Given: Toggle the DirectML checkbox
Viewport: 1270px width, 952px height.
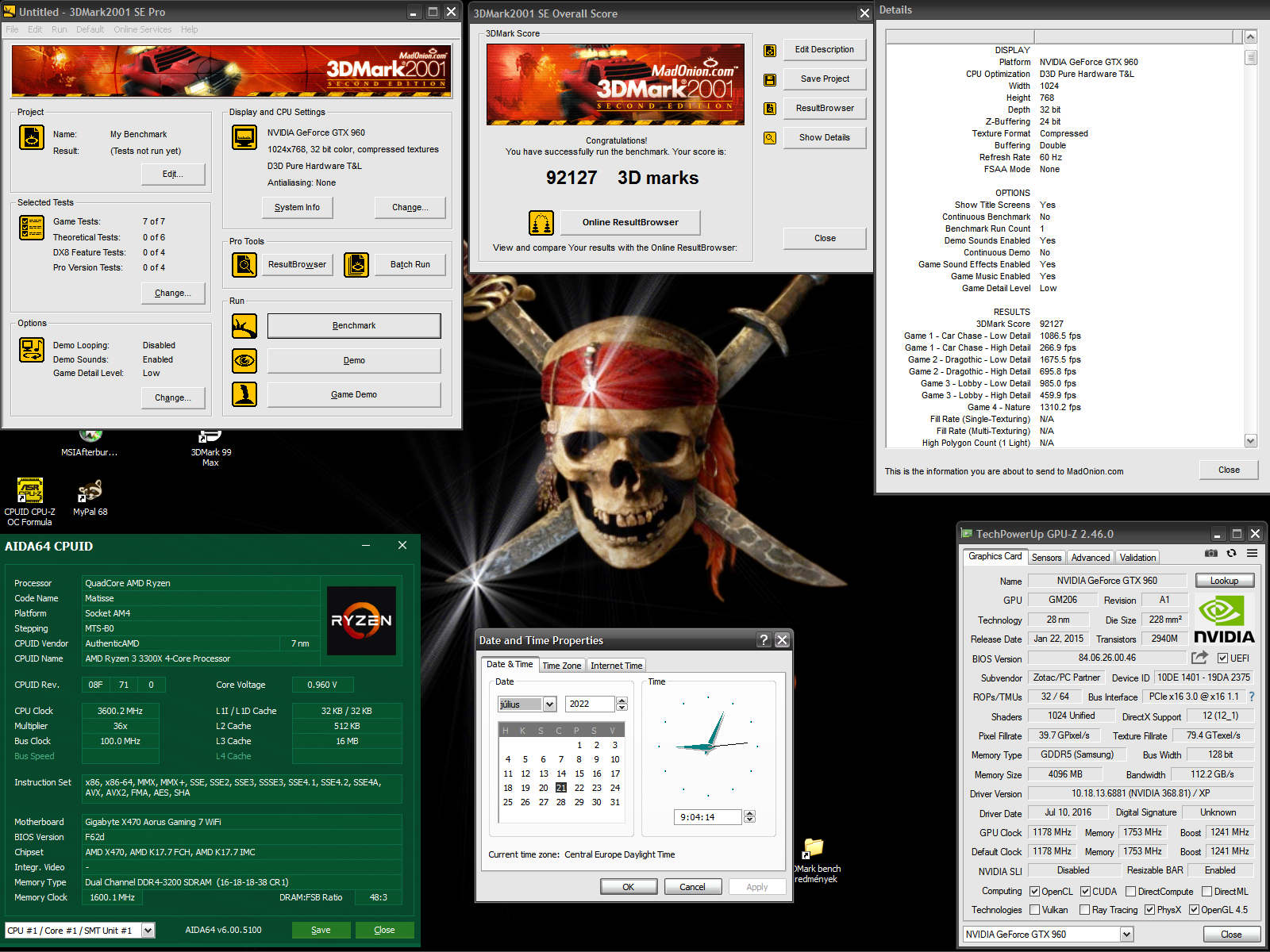Looking at the screenshot, I should (x=1206, y=892).
